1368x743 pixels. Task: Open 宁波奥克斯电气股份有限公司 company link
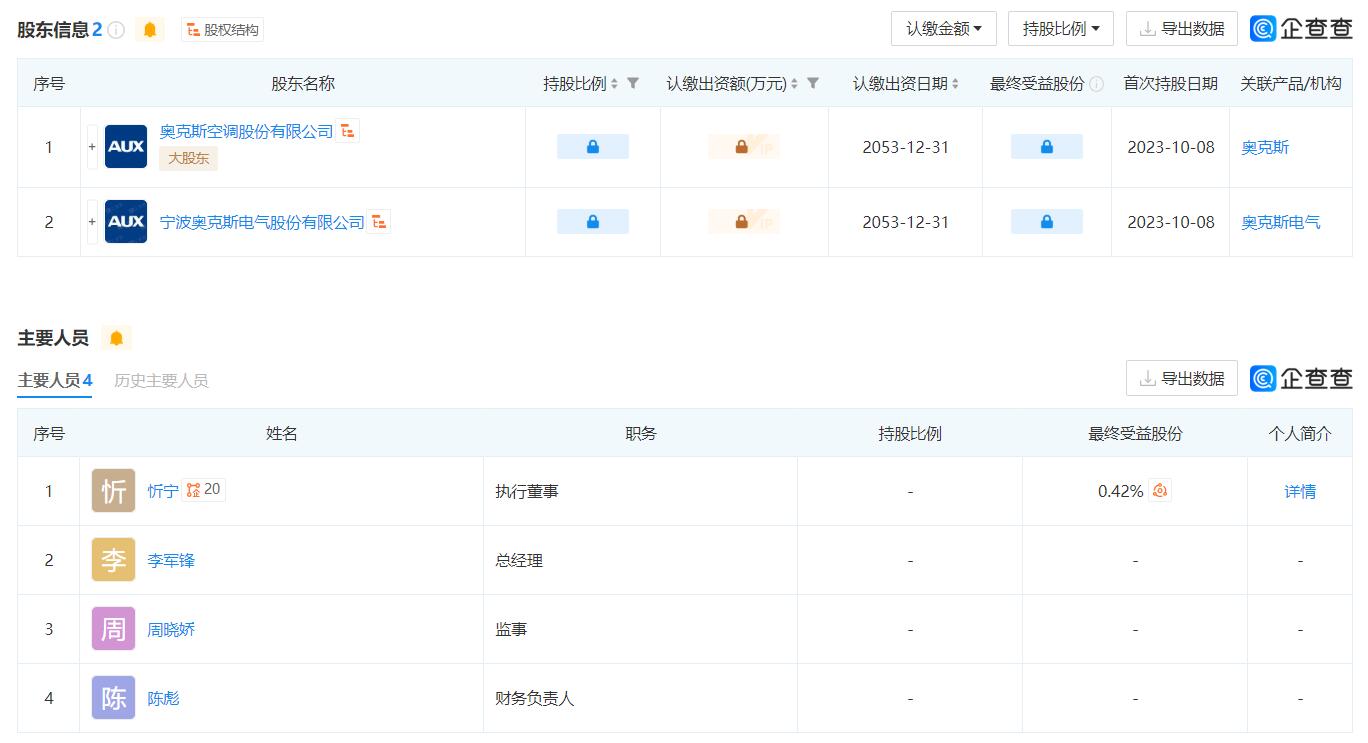pyautogui.click(x=262, y=222)
